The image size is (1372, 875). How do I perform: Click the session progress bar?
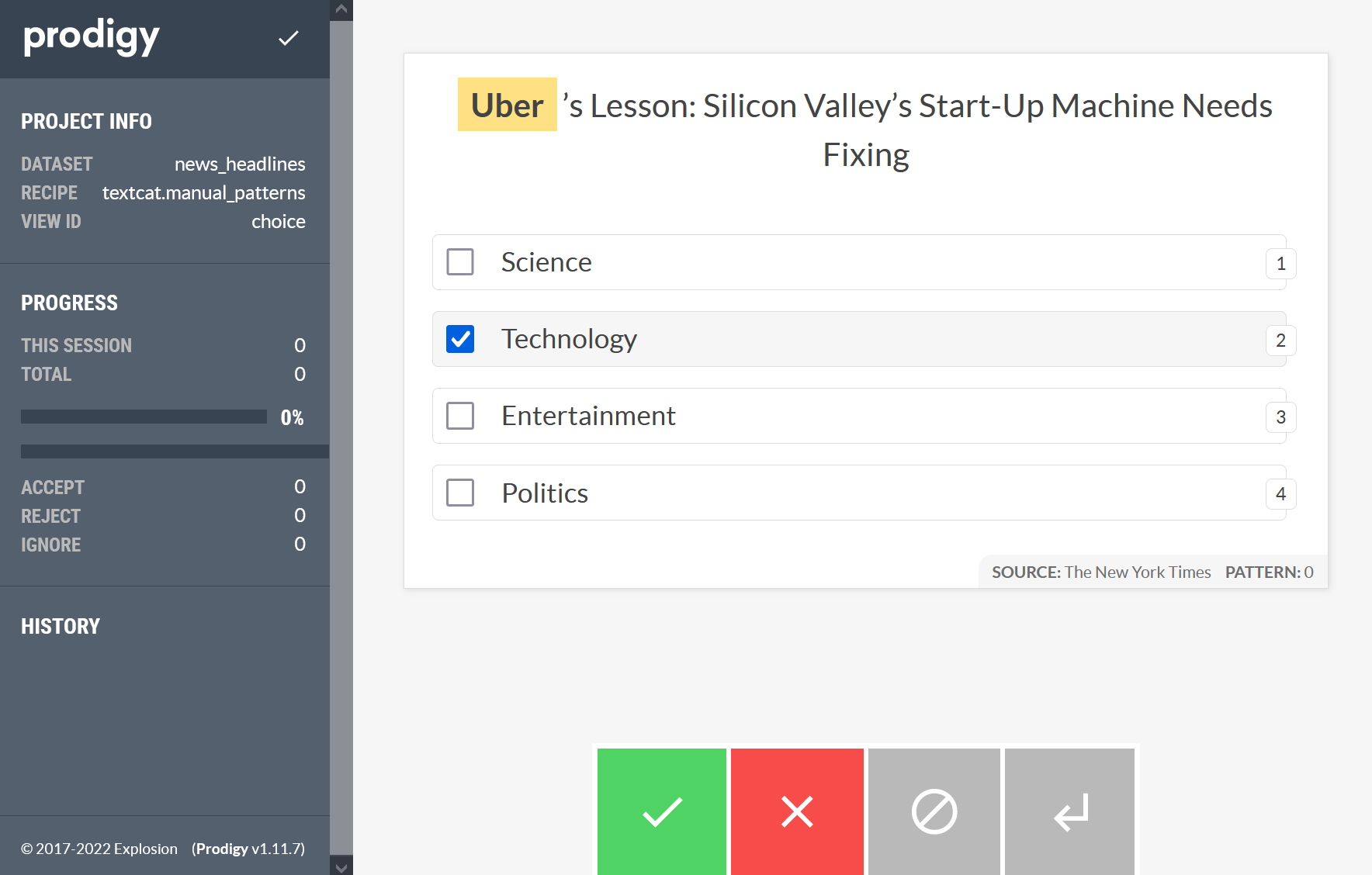coord(144,417)
